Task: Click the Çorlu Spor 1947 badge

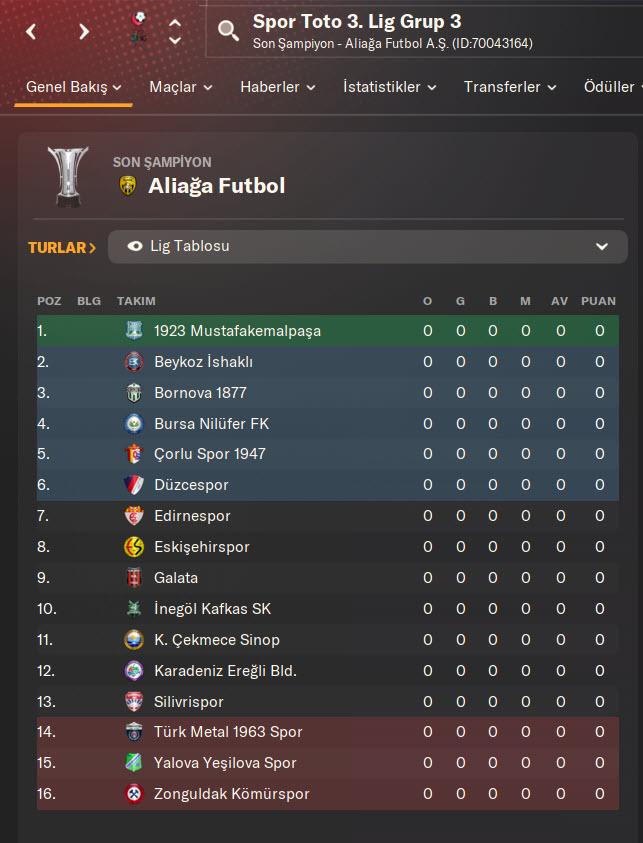Action: click(134, 454)
